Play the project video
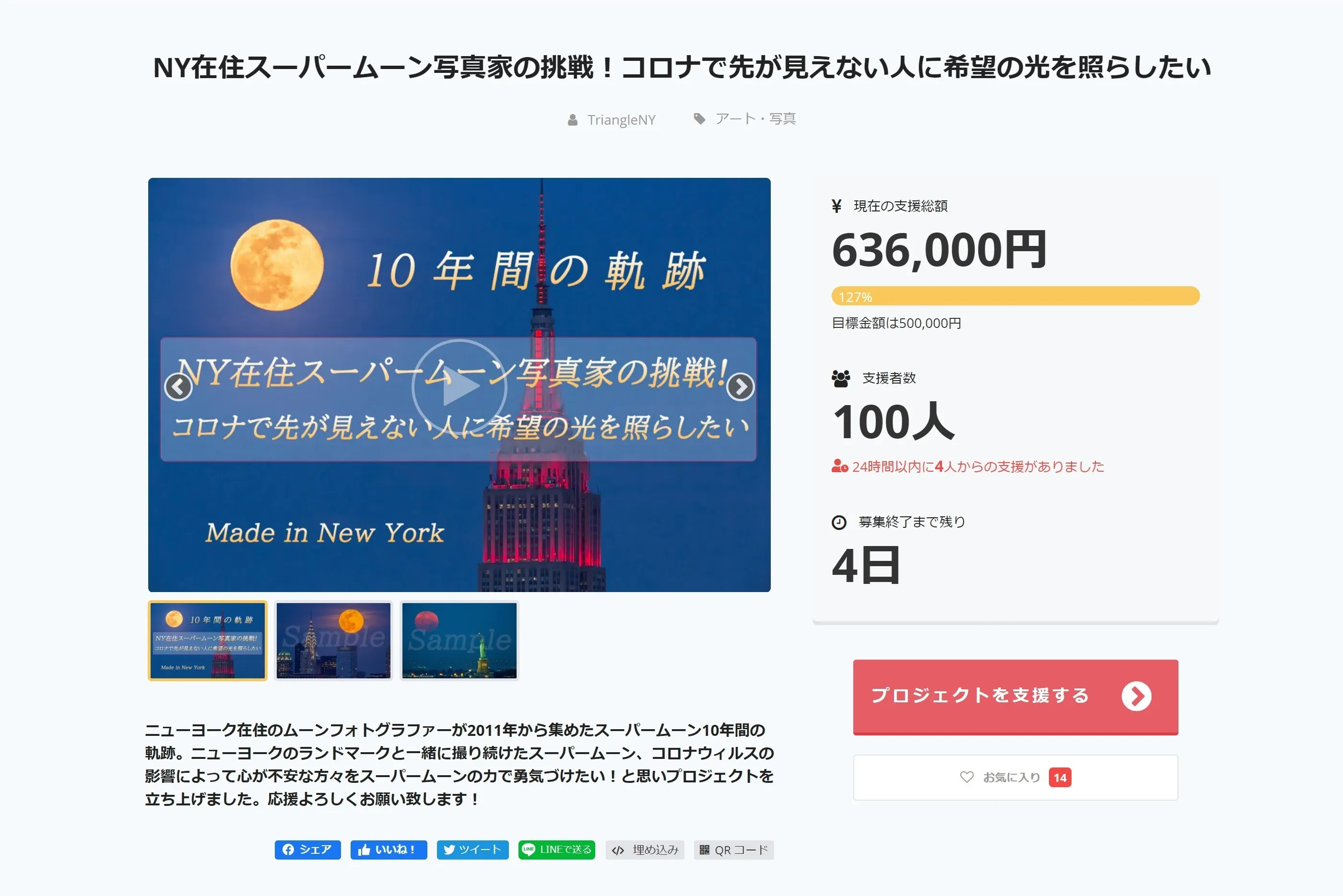 click(459, 387)
